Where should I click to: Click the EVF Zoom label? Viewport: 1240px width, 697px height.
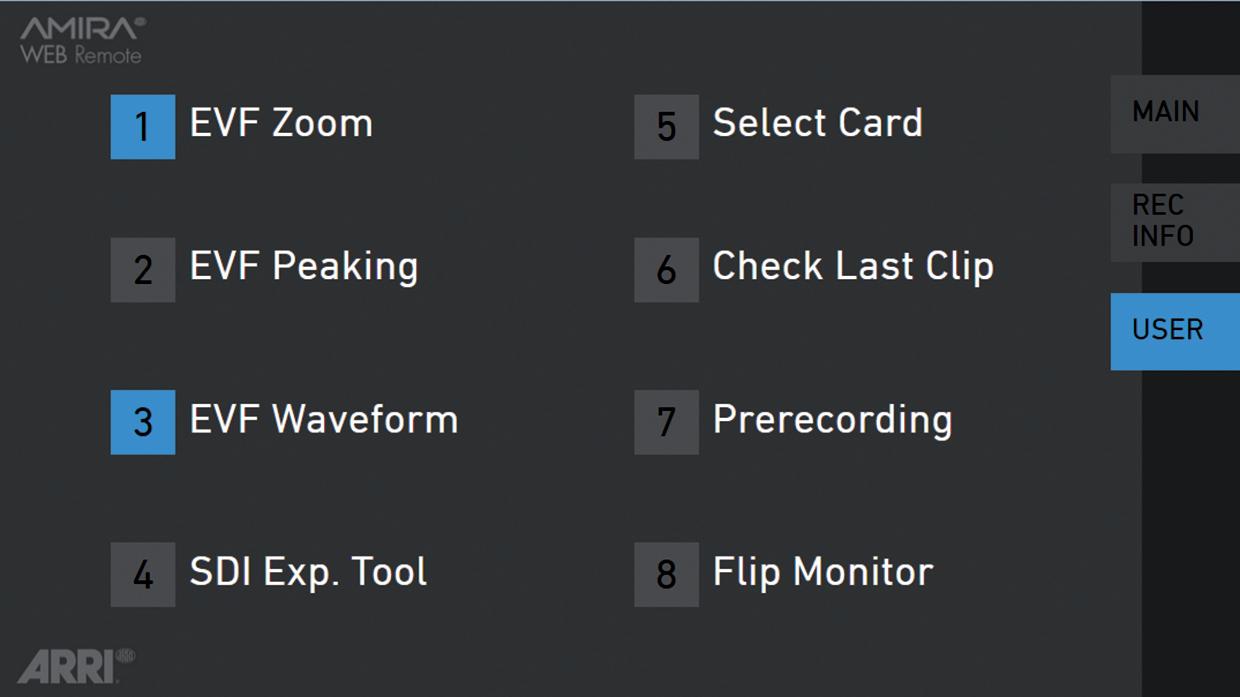pyautogui.click(x=281, y=123)
